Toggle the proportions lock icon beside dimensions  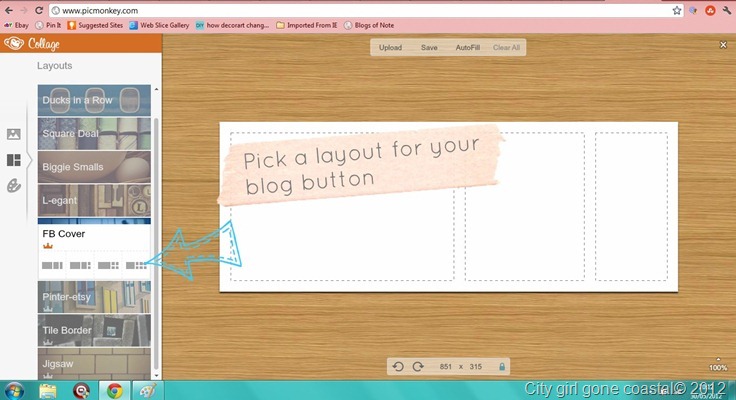click(x=502, y=367)
